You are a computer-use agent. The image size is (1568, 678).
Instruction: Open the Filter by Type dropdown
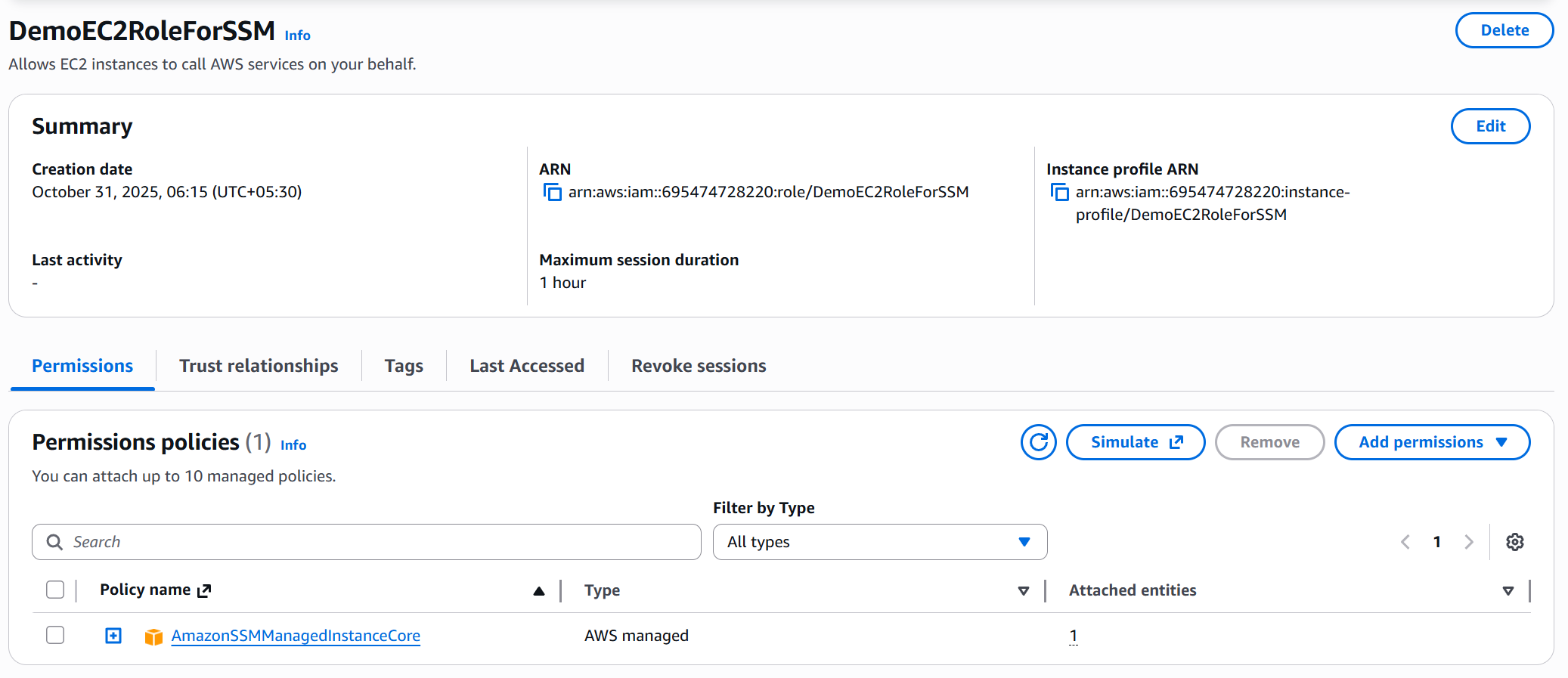[879, 542]
